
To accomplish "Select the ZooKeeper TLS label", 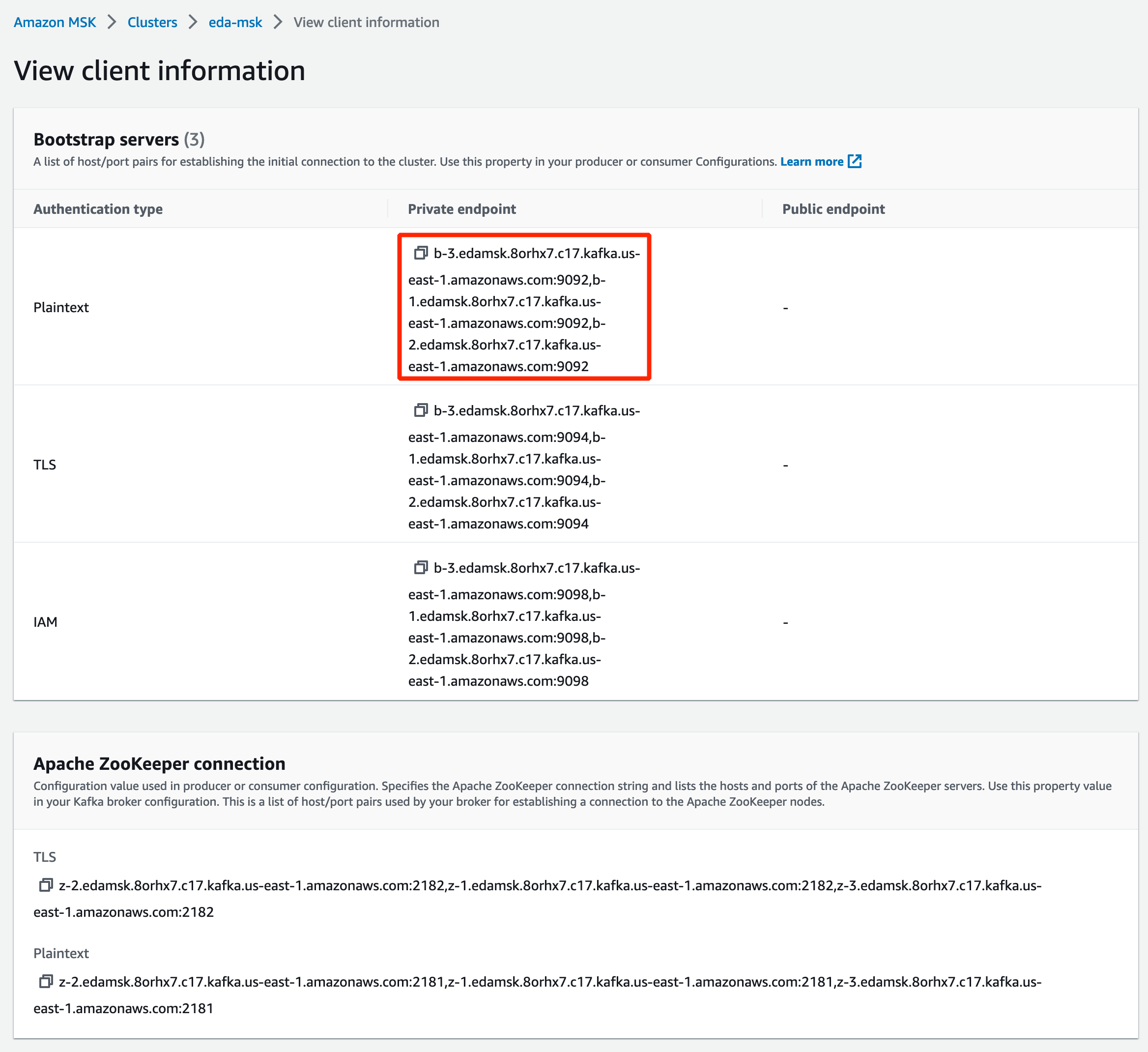I will tap(44, 857).
